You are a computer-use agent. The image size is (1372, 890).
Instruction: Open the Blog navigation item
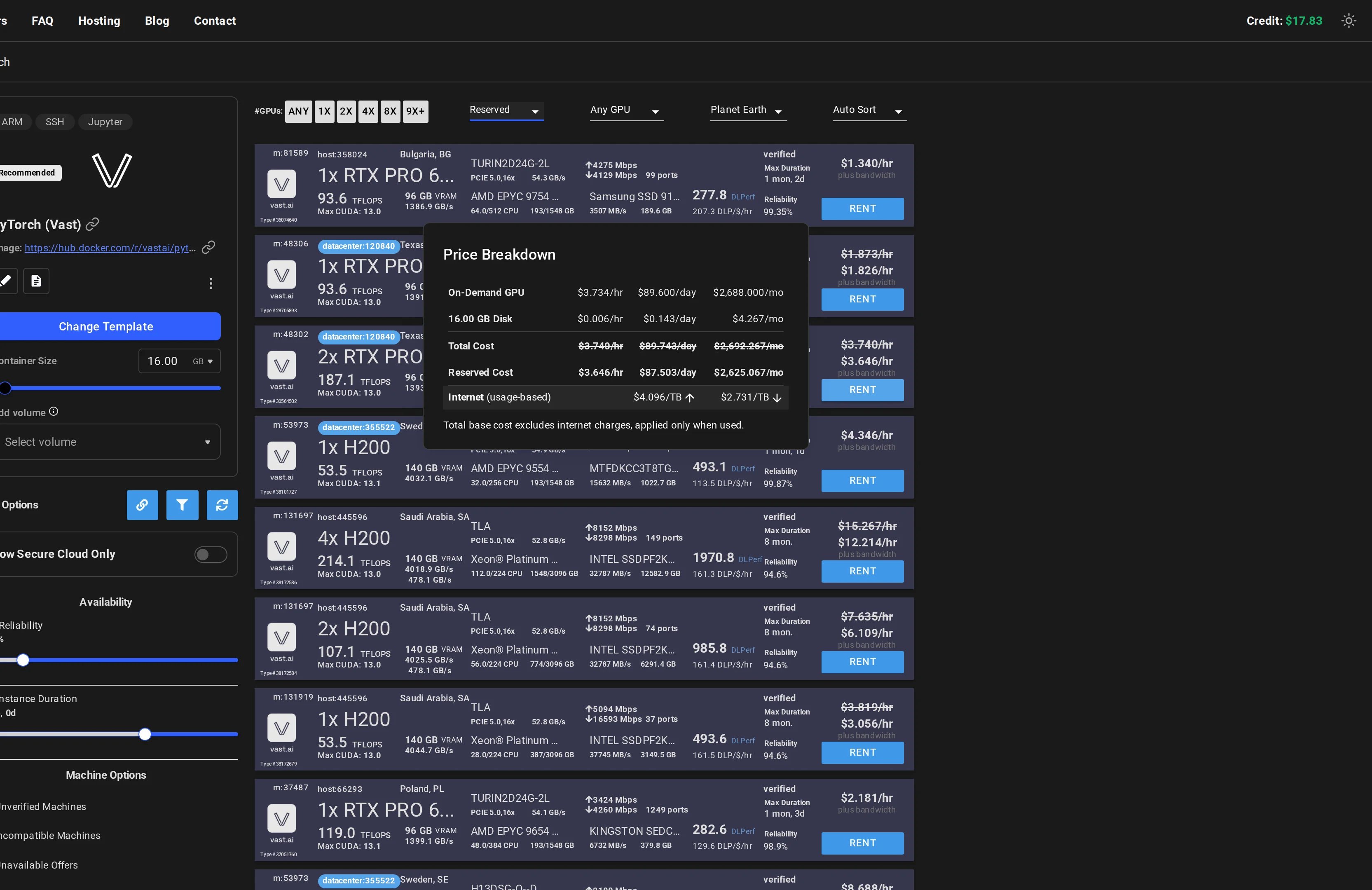click(157, 21)
